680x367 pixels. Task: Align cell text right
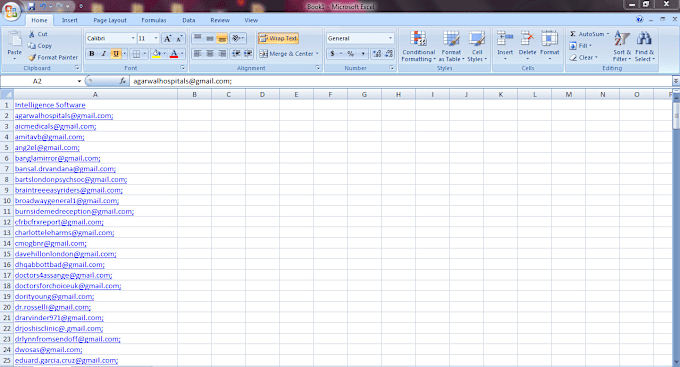(222, 54)
